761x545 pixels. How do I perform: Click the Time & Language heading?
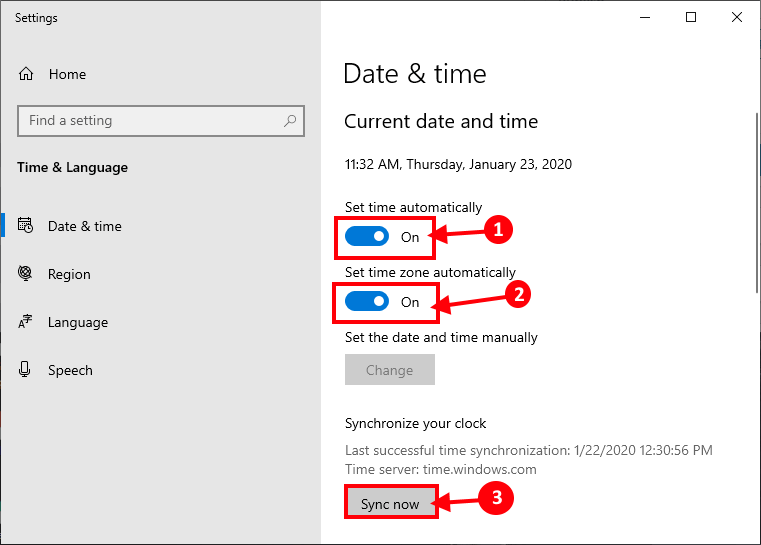point(73,167)
